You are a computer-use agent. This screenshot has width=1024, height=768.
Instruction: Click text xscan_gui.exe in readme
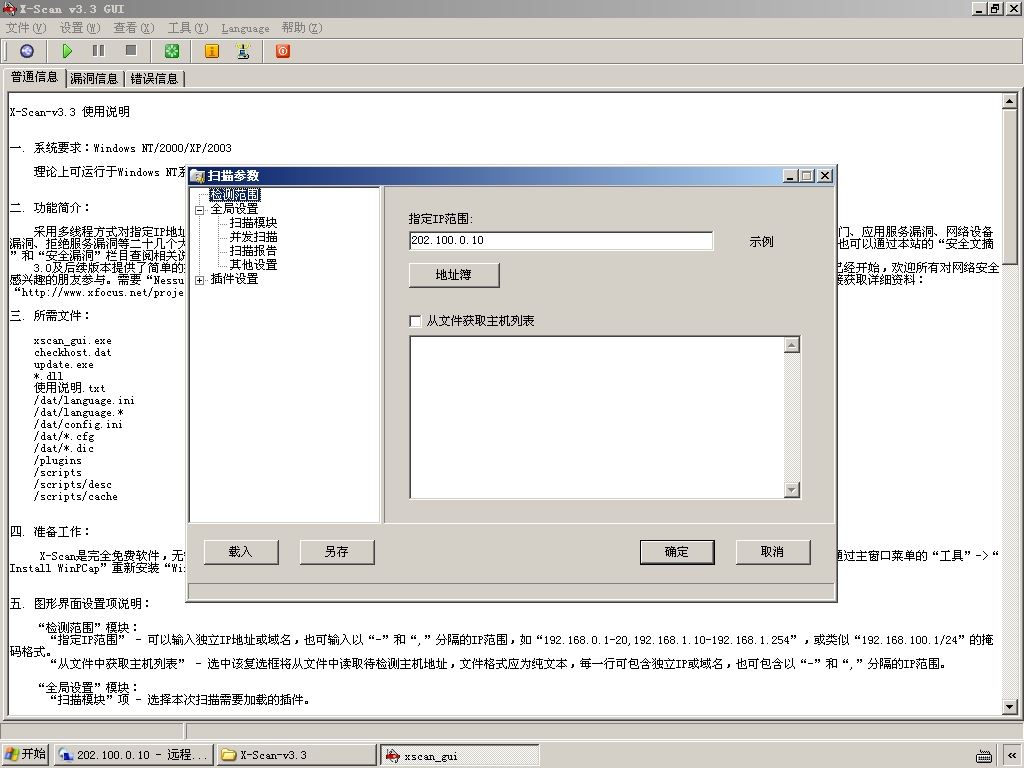pyautogui.click(x=72, y=340)
